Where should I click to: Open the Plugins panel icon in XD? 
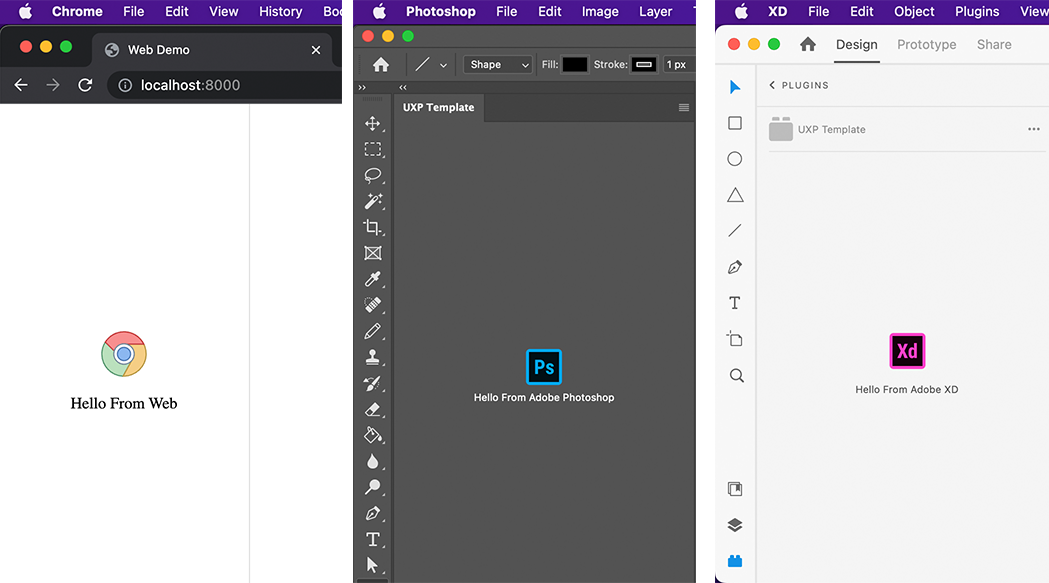[x=735, y=561]
